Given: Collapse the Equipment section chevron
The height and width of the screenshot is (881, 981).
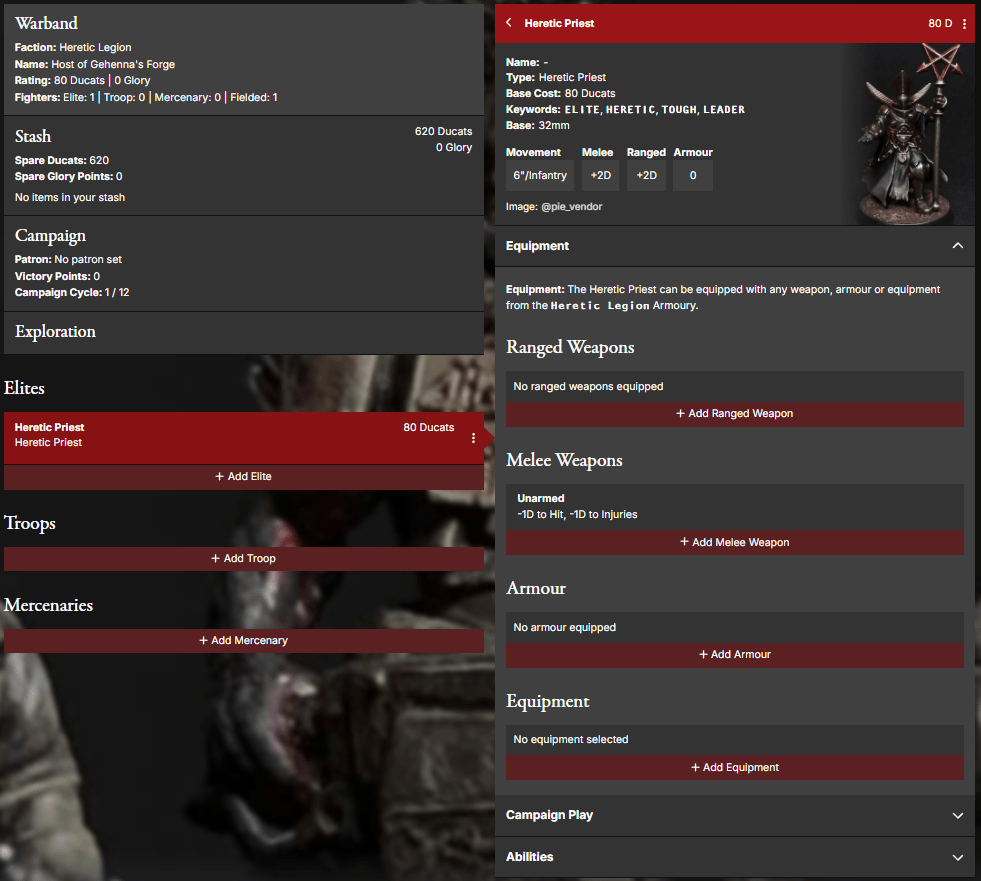Looking at the screenshot, I should tap(957, 246).
